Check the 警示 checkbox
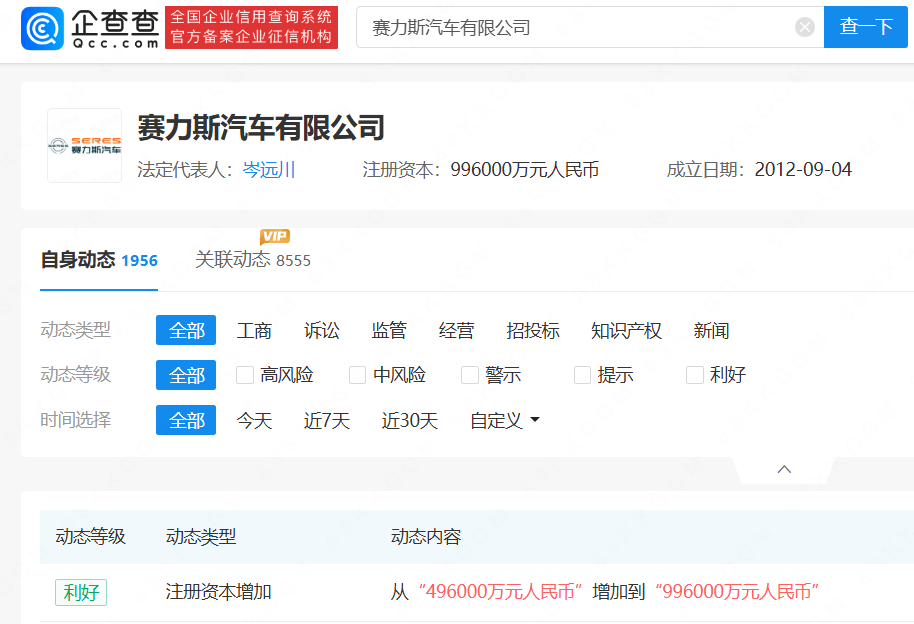The height and width of the screenshot is (624, 914). tap(470, 375)
